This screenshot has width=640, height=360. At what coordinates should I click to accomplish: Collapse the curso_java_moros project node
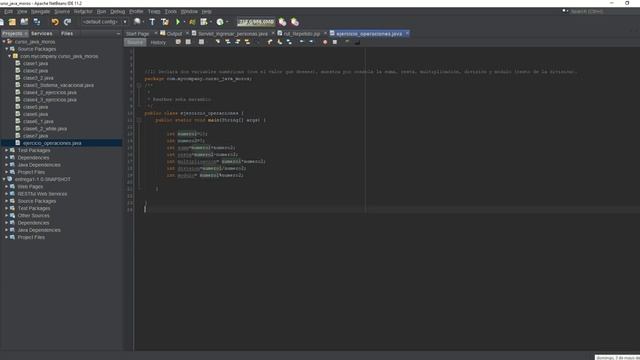[x=4, y=42]
